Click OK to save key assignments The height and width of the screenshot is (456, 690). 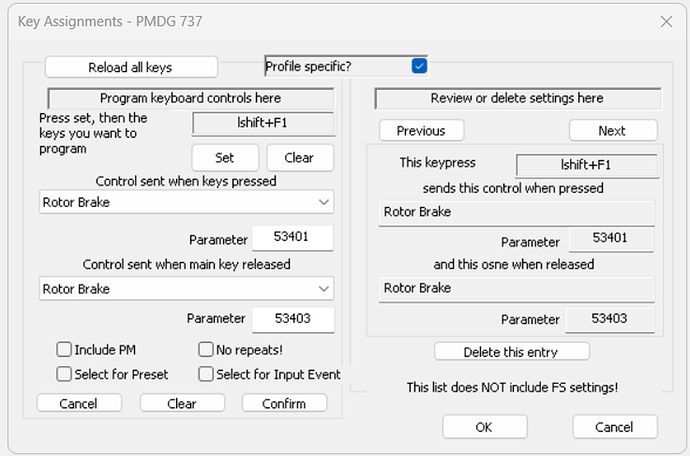pos(485,427)
